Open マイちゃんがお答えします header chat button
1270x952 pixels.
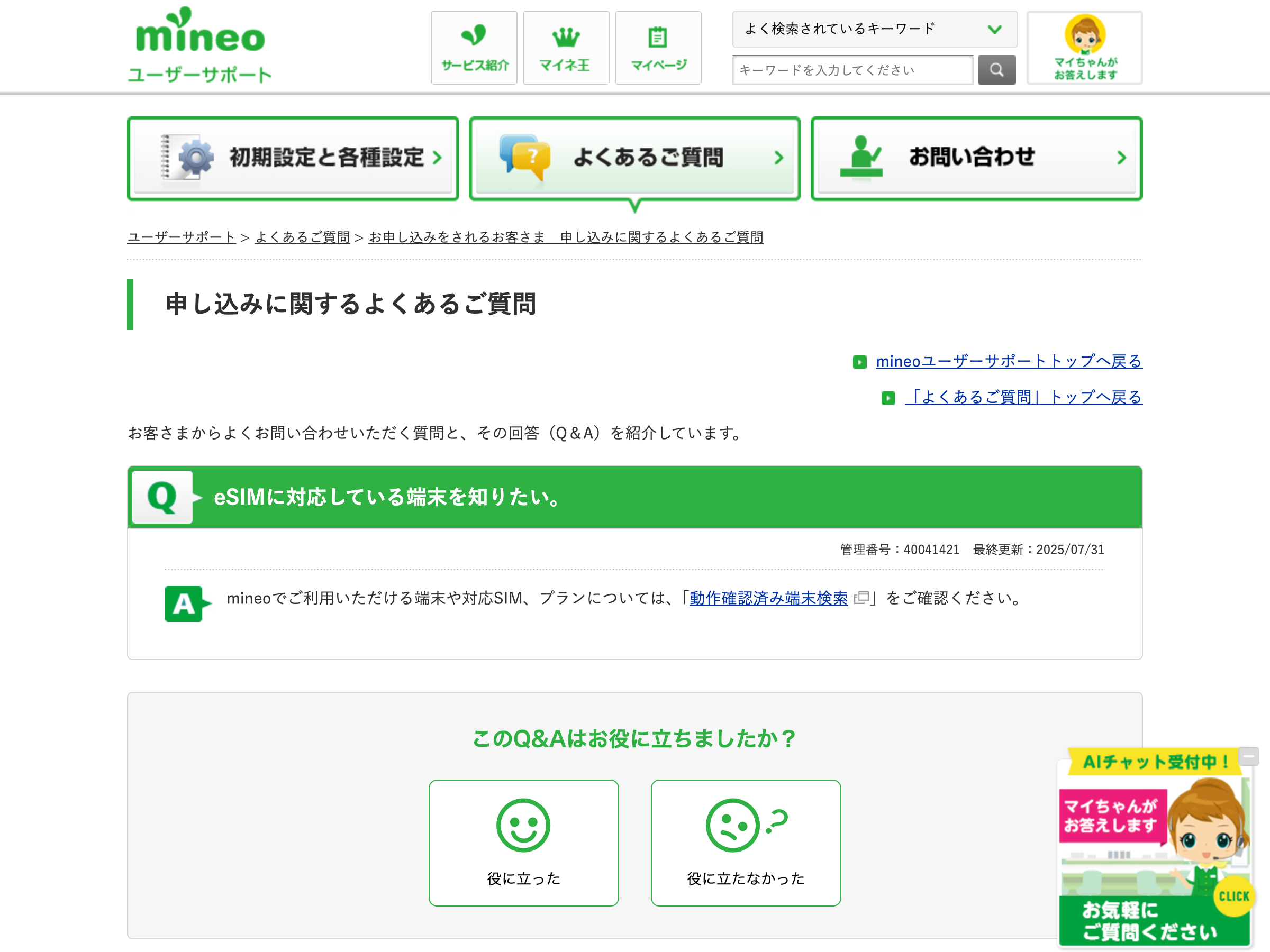[x=1085, y=48]
